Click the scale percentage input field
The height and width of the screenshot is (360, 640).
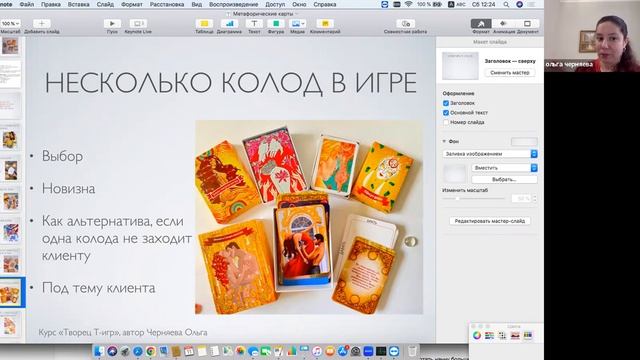click(521, 198)
